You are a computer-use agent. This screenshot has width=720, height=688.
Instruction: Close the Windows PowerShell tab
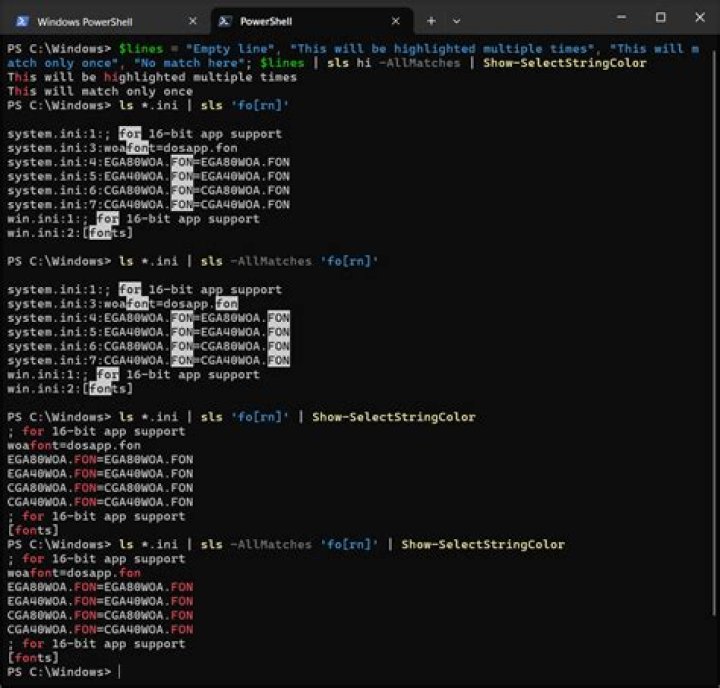click(193, 21)
